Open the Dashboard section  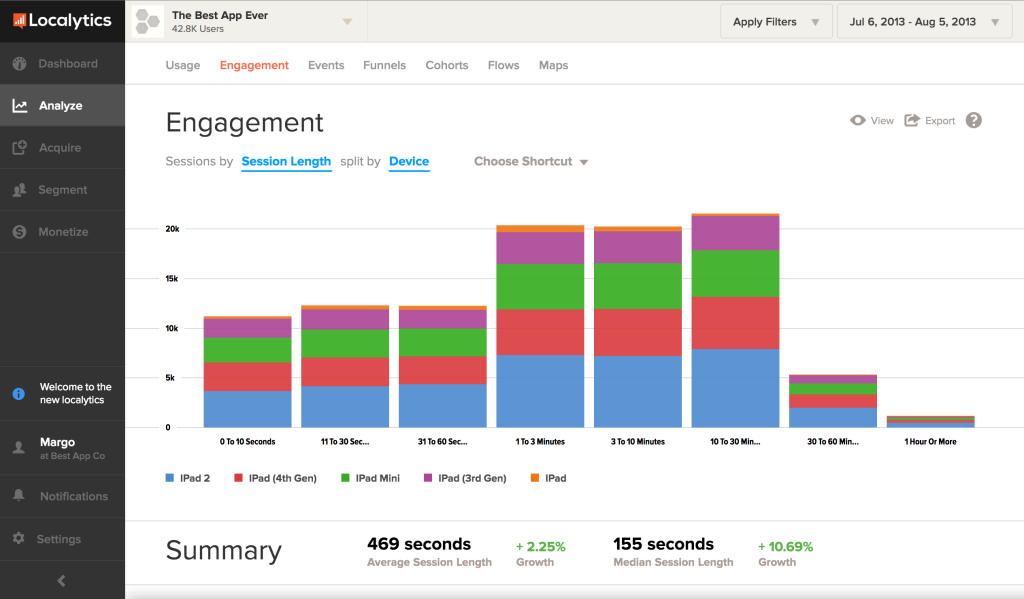[x=62, y=62]
